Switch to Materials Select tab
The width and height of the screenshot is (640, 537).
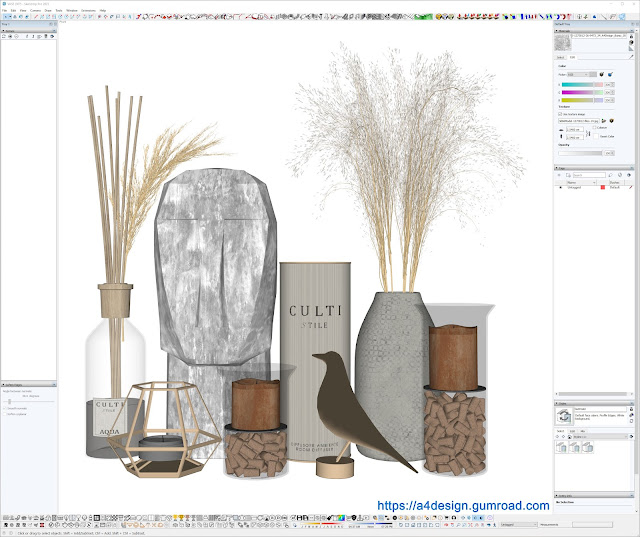point(560,58)
